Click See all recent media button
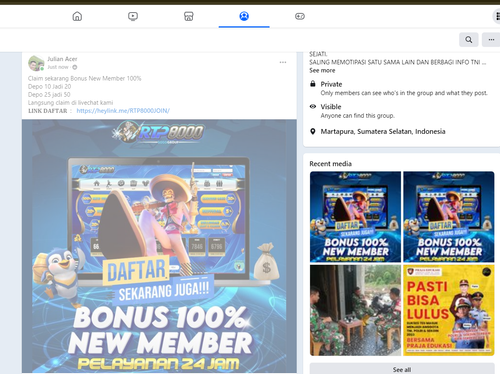The height and width of the screenshot is (374, 500). point(402,369)
